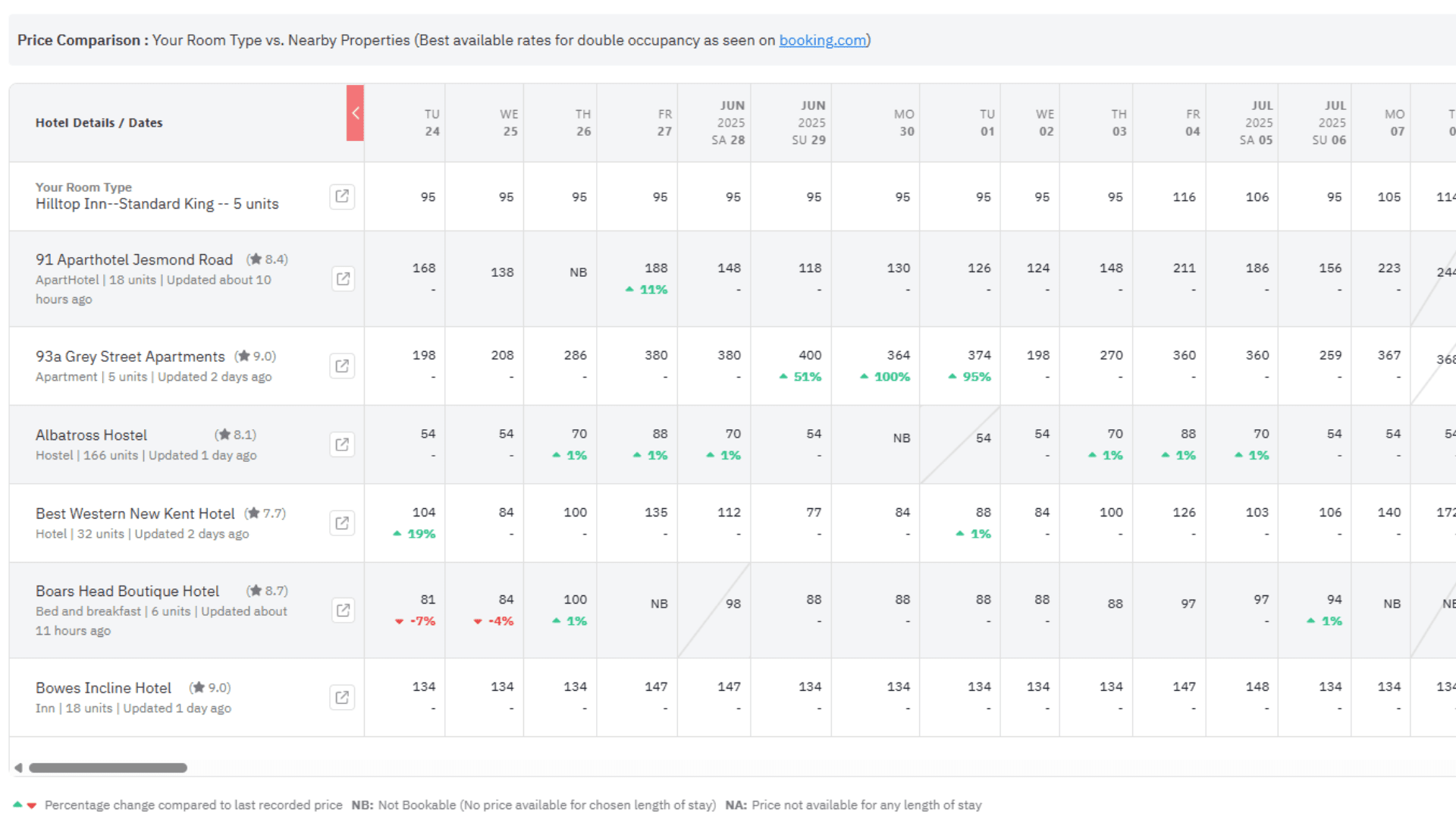Follow the booking.com link

tap(822, 40)
